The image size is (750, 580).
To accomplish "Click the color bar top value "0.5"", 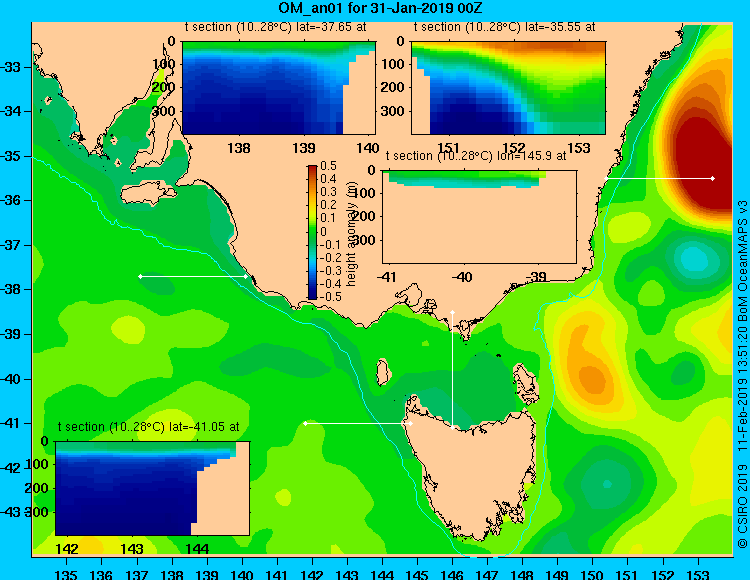I will click(329, 166).
